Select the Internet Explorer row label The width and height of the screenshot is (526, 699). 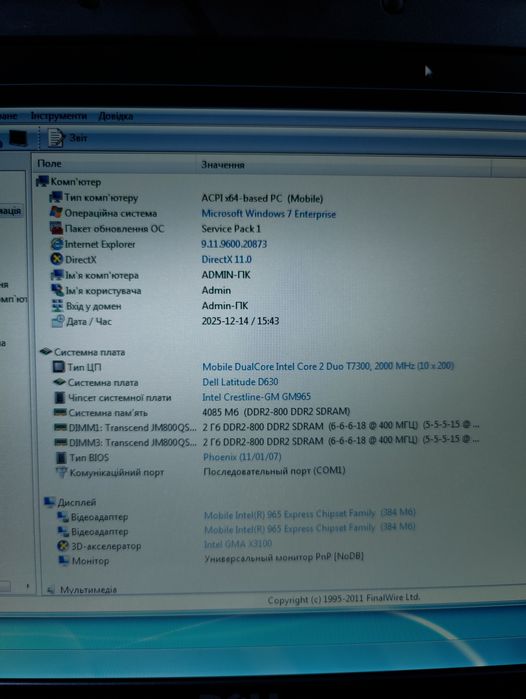(x=100, y=244)
